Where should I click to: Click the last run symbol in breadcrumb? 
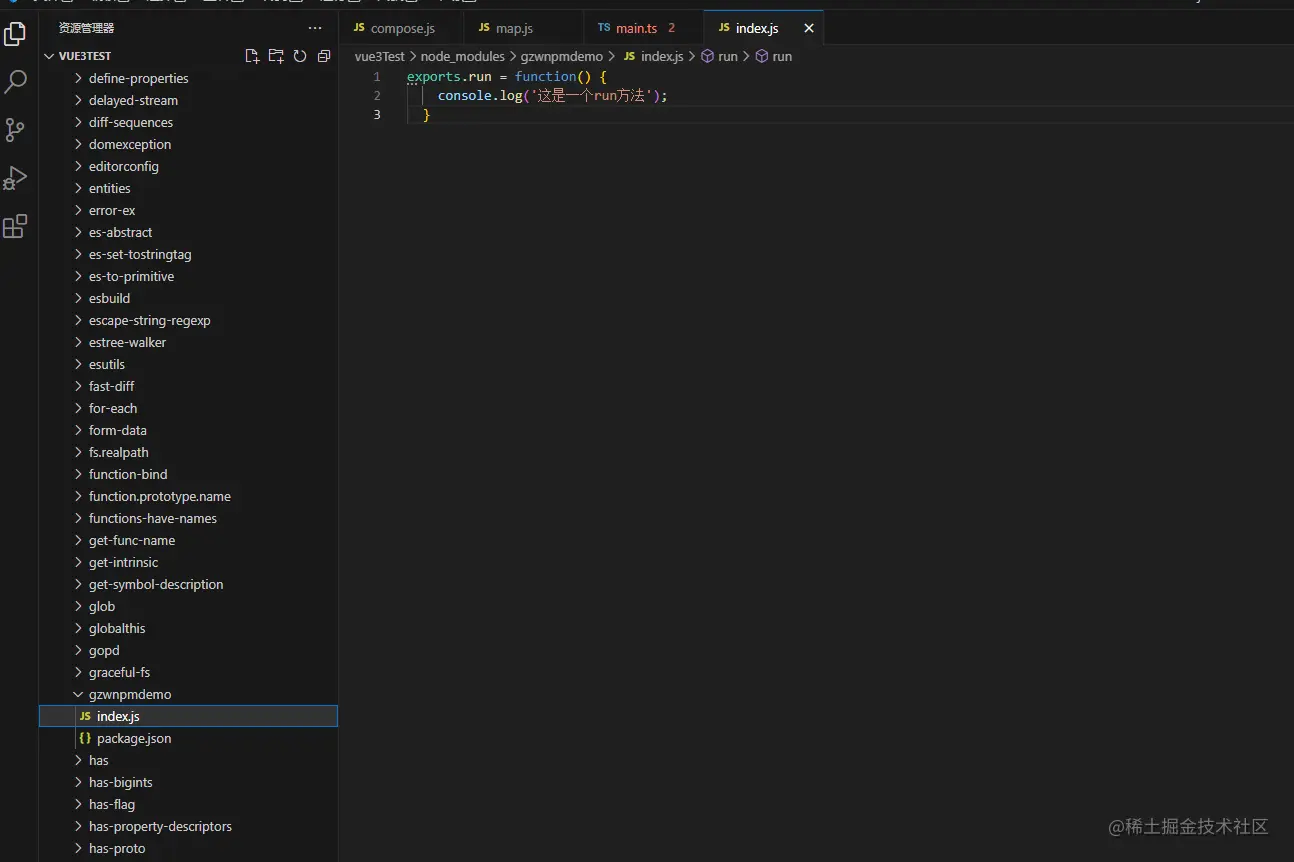click(x=773, y=57)
